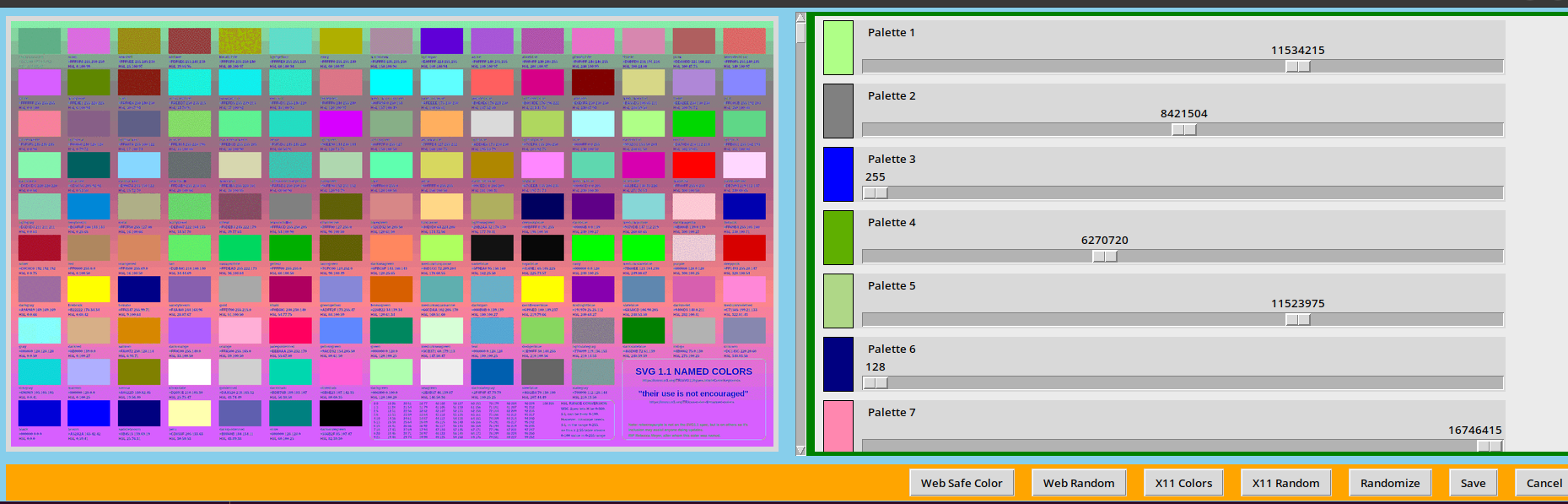
Task: Apply Web Random colors
Action: coord(1079,483)
